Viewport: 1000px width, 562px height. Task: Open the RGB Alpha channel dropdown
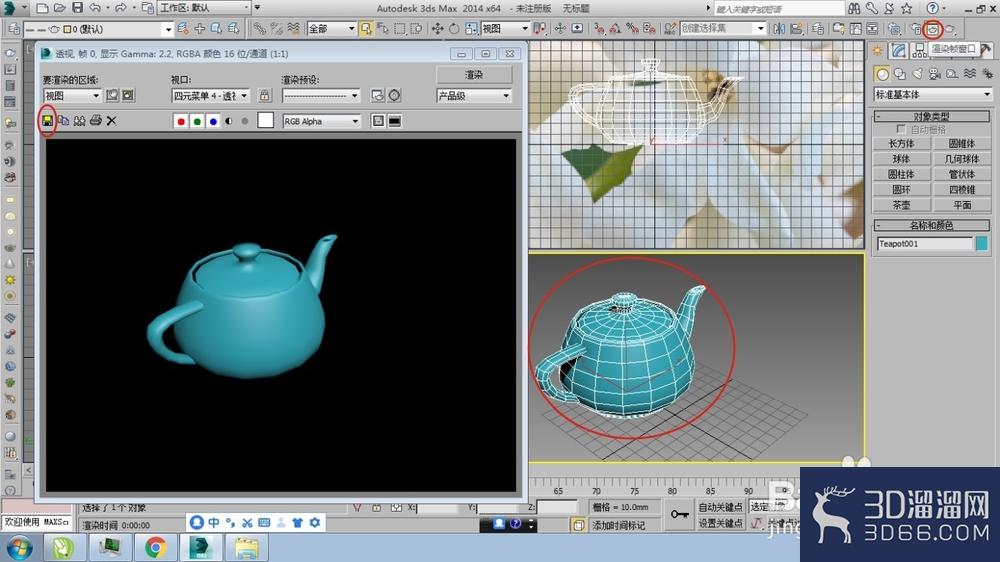pos(321,121)
